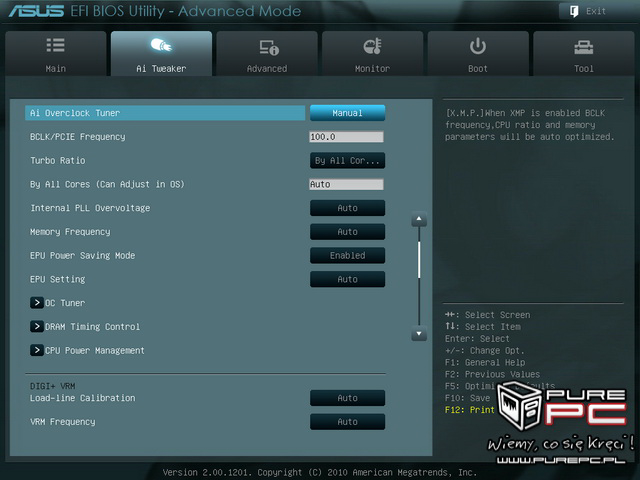Click the XMP help description text

pos(530,124)
